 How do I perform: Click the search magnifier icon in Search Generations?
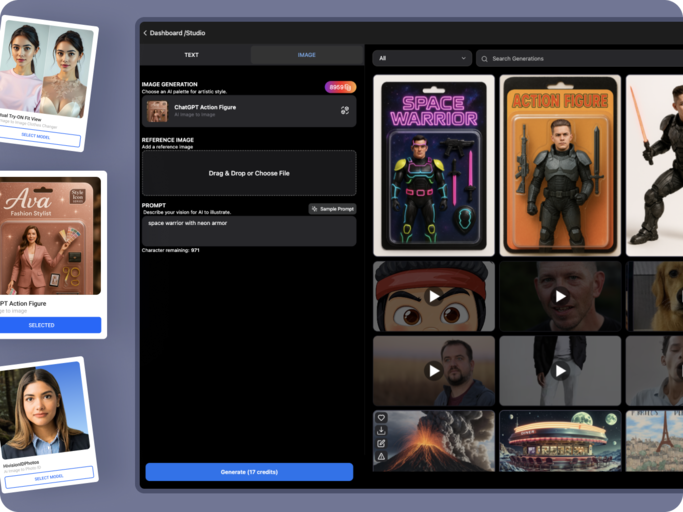(x=485, y=59)
